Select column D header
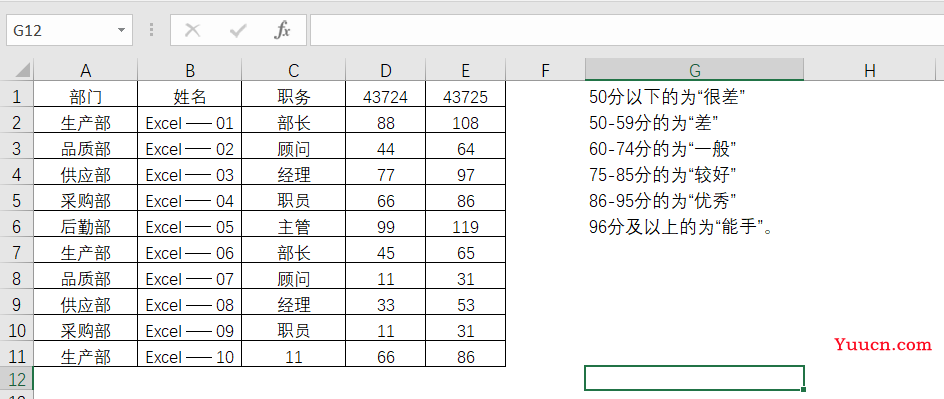944x399 pixels. pyautogui.click(x=386, y=70)
